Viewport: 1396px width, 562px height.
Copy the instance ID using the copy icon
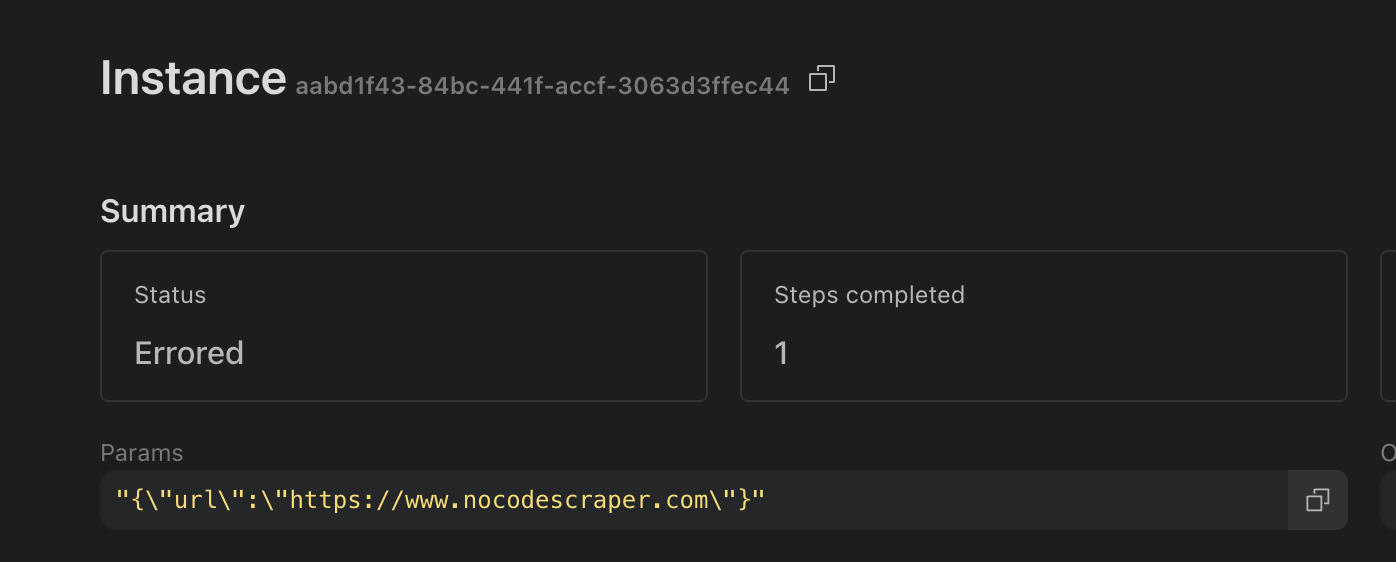pyautogui.click(x=822, y=78)
